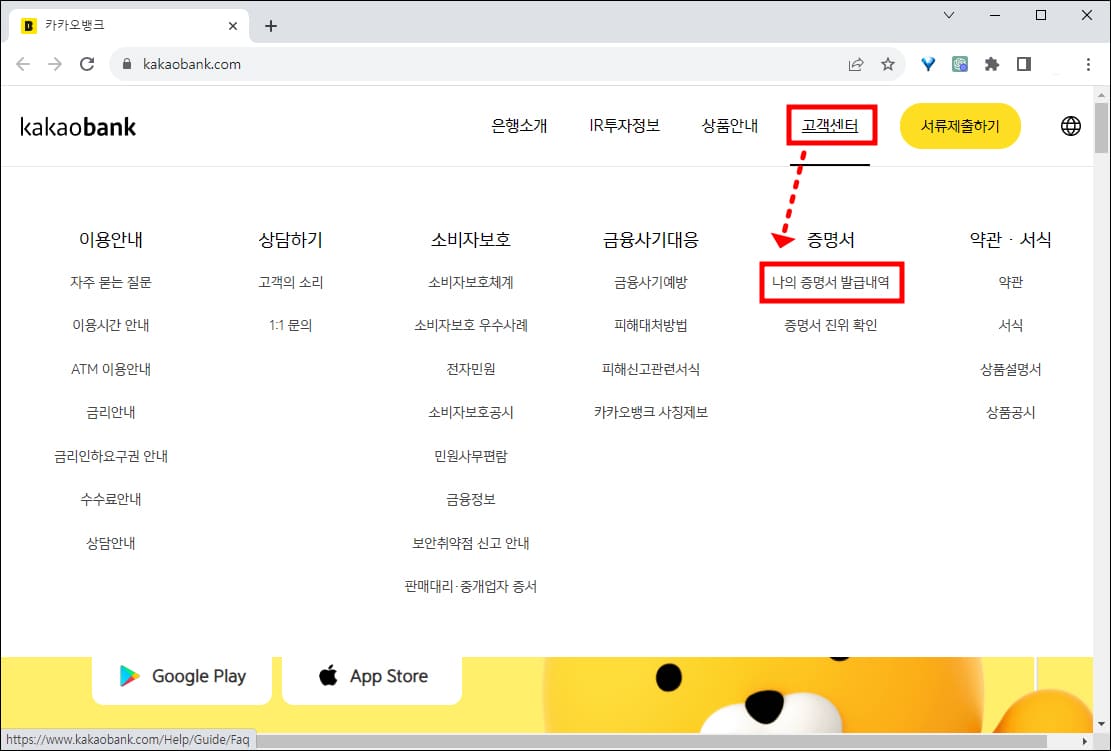Click the 1:1 문의 link
1111x751 pixels.
pos(289,325)
